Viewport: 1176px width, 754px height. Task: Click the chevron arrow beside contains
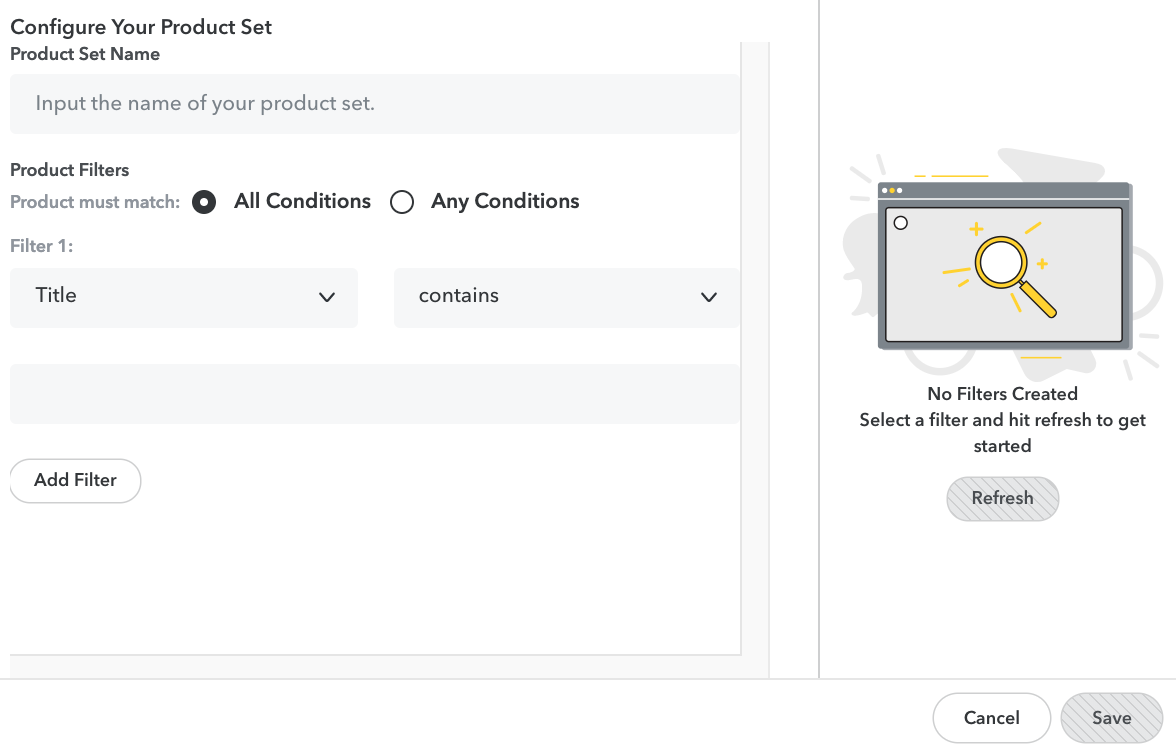pos(709,297)
